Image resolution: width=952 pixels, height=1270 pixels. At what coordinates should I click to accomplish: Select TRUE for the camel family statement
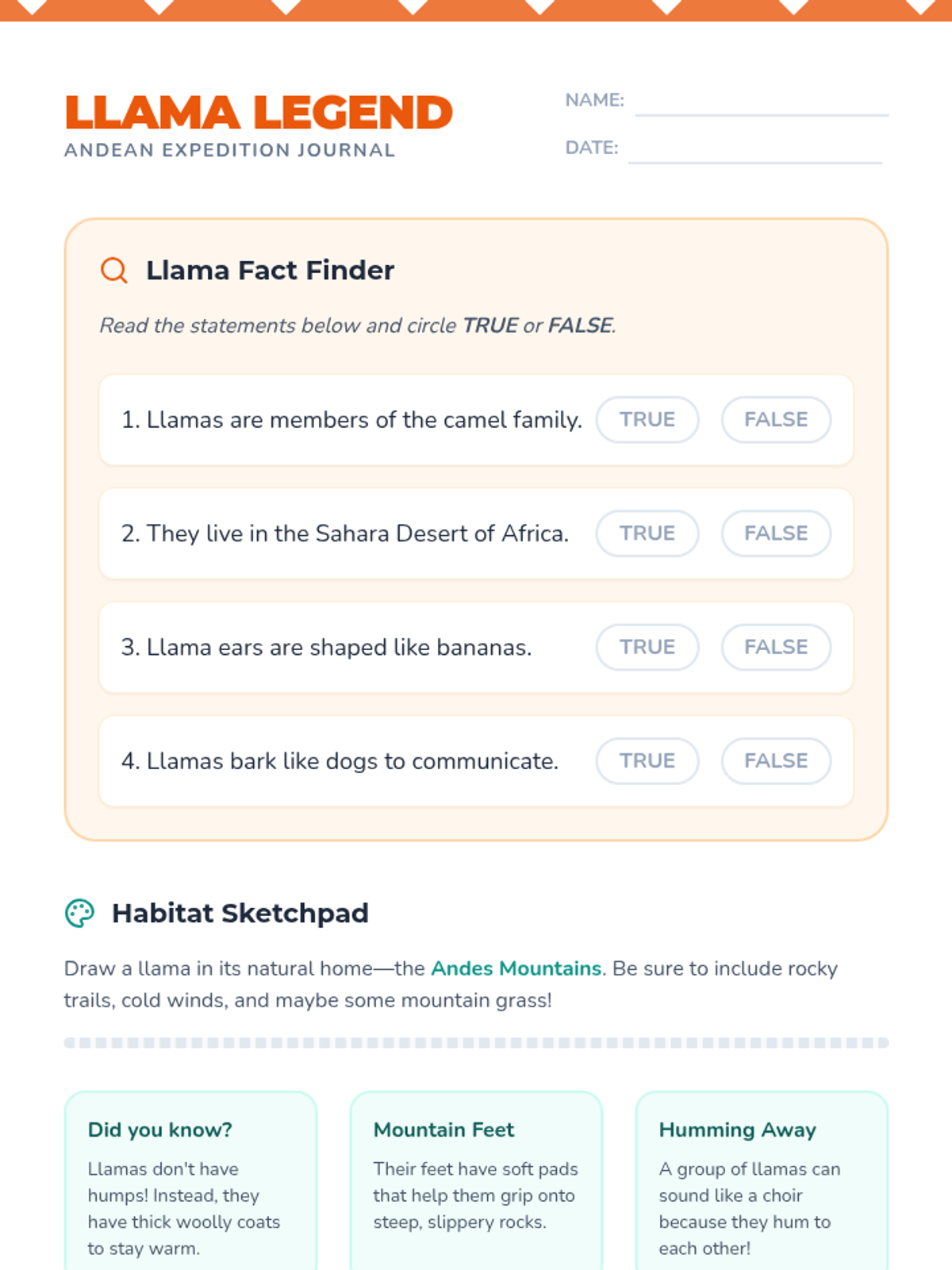[x=647, y=419]
